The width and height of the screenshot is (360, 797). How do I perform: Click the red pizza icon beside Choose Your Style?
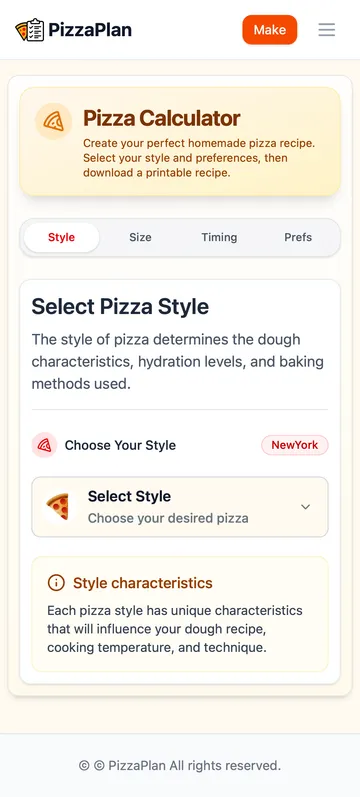pyautogui.click(x=44, y=445)
